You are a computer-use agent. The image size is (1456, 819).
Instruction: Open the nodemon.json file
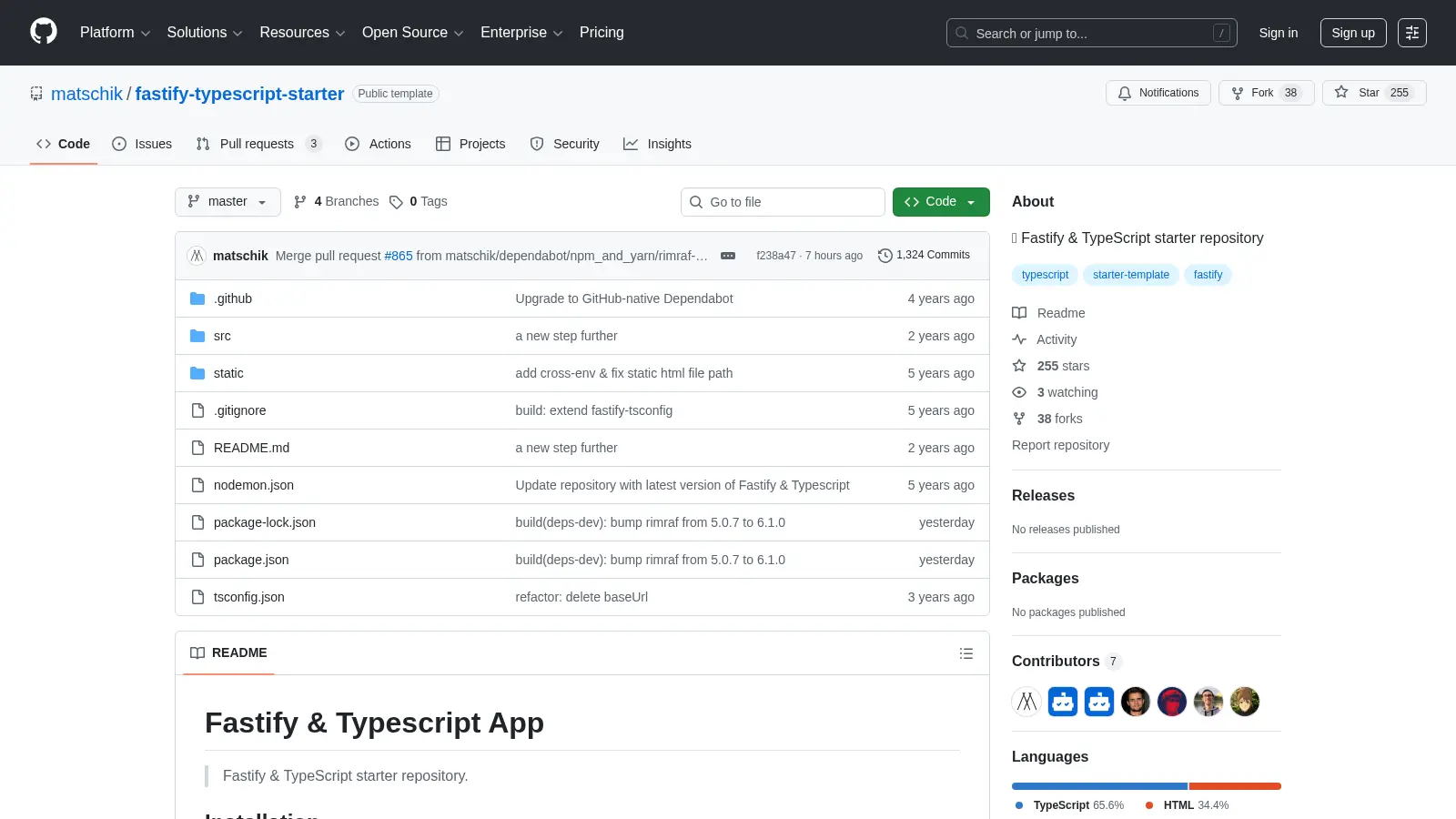(x=254, y=485)
